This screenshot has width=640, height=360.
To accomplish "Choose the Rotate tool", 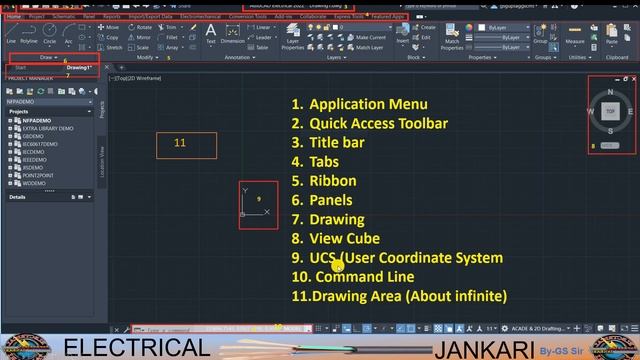I will point(140,27).
